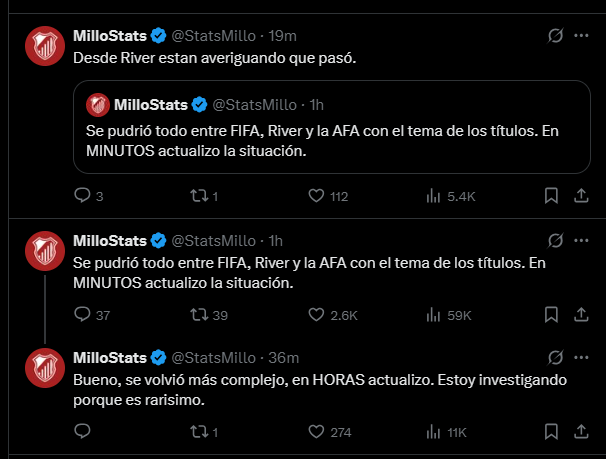Viewport: 606px width, 459px height.
Task: Open more options menu on the 19m tweet
Action: 581,36
